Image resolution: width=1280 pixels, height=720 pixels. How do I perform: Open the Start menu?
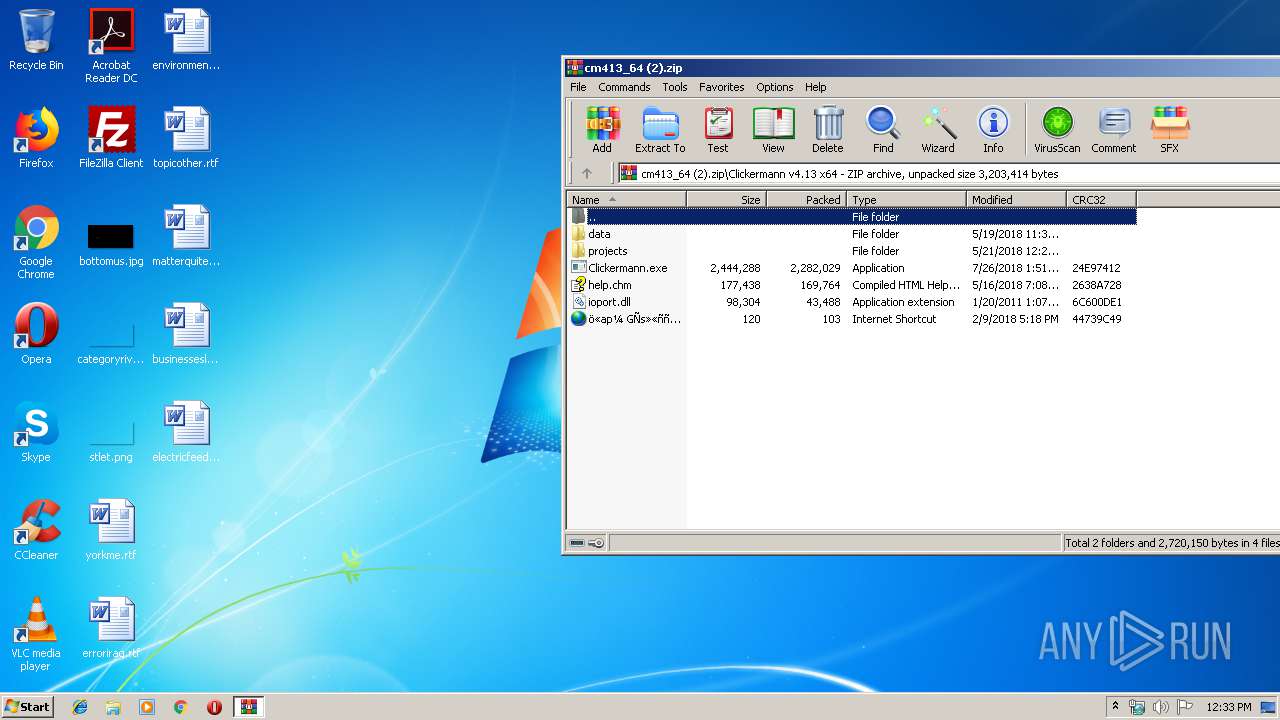point(28,707)
